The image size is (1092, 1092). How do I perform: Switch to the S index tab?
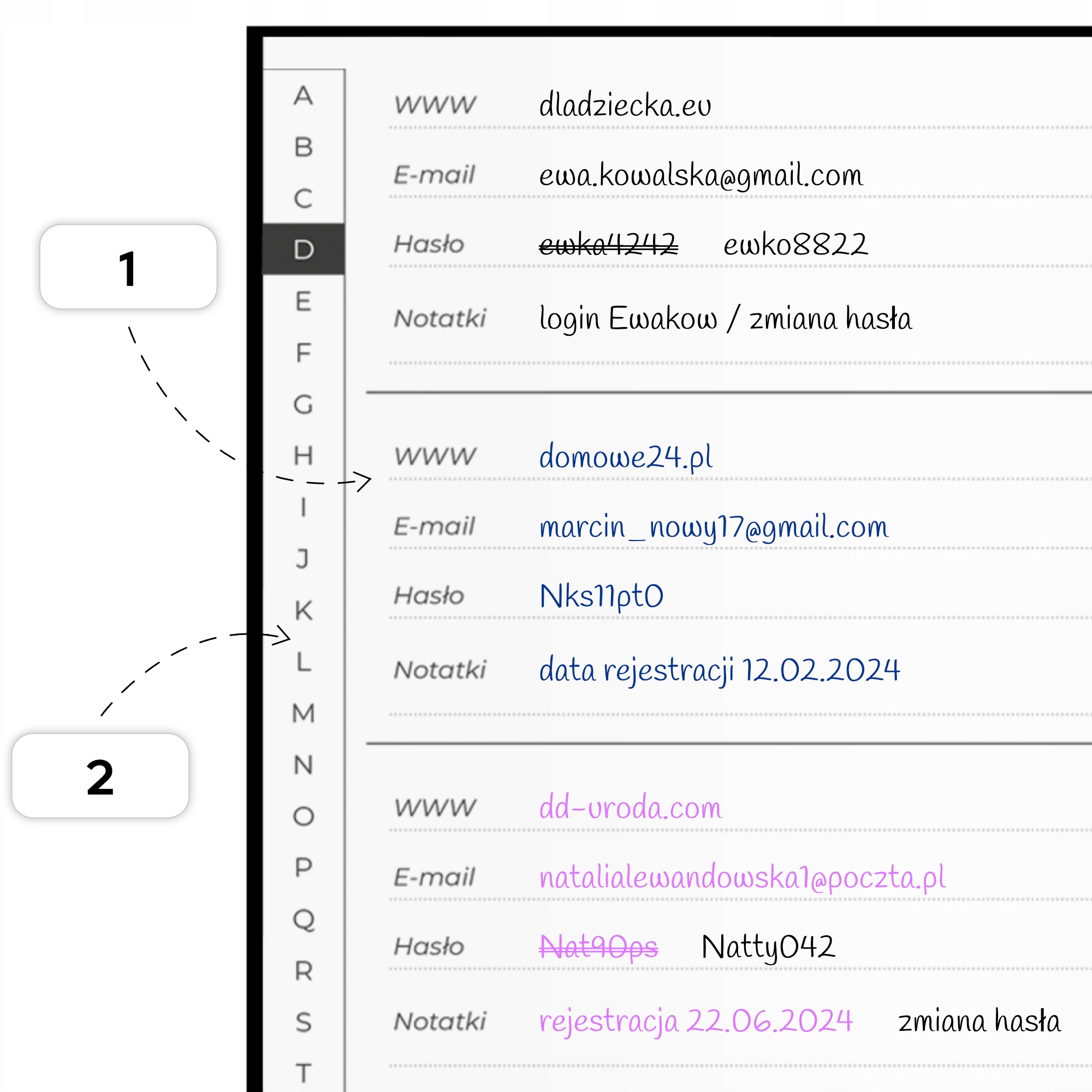click(x=304, y=1022)
